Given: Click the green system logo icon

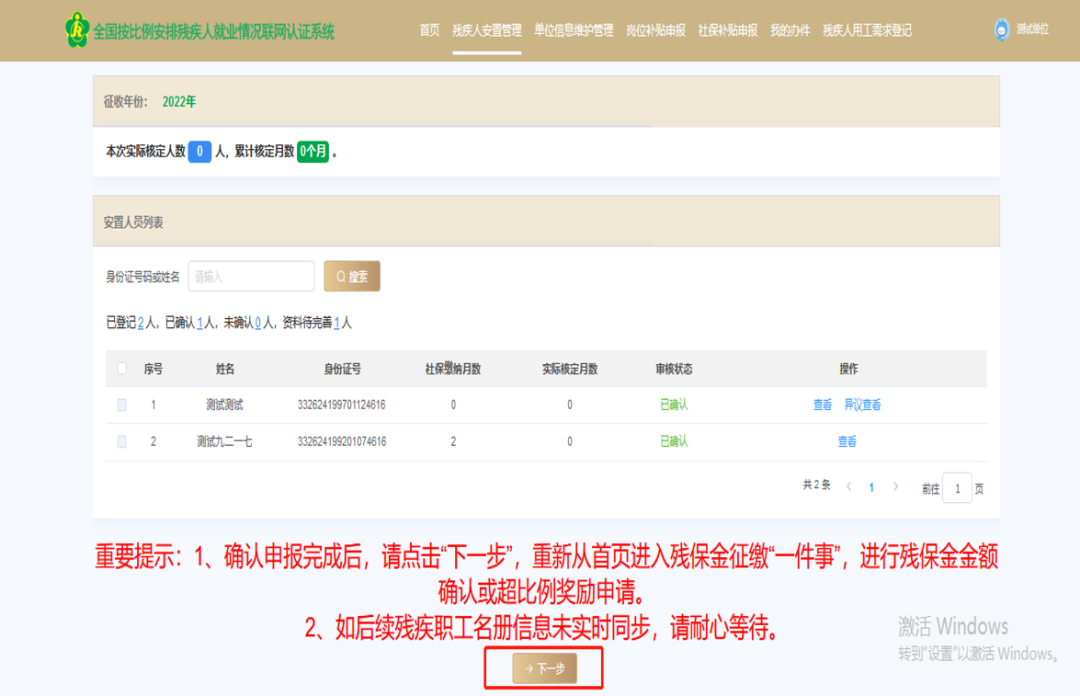Looking at the screenshot, I should (77, 31).
